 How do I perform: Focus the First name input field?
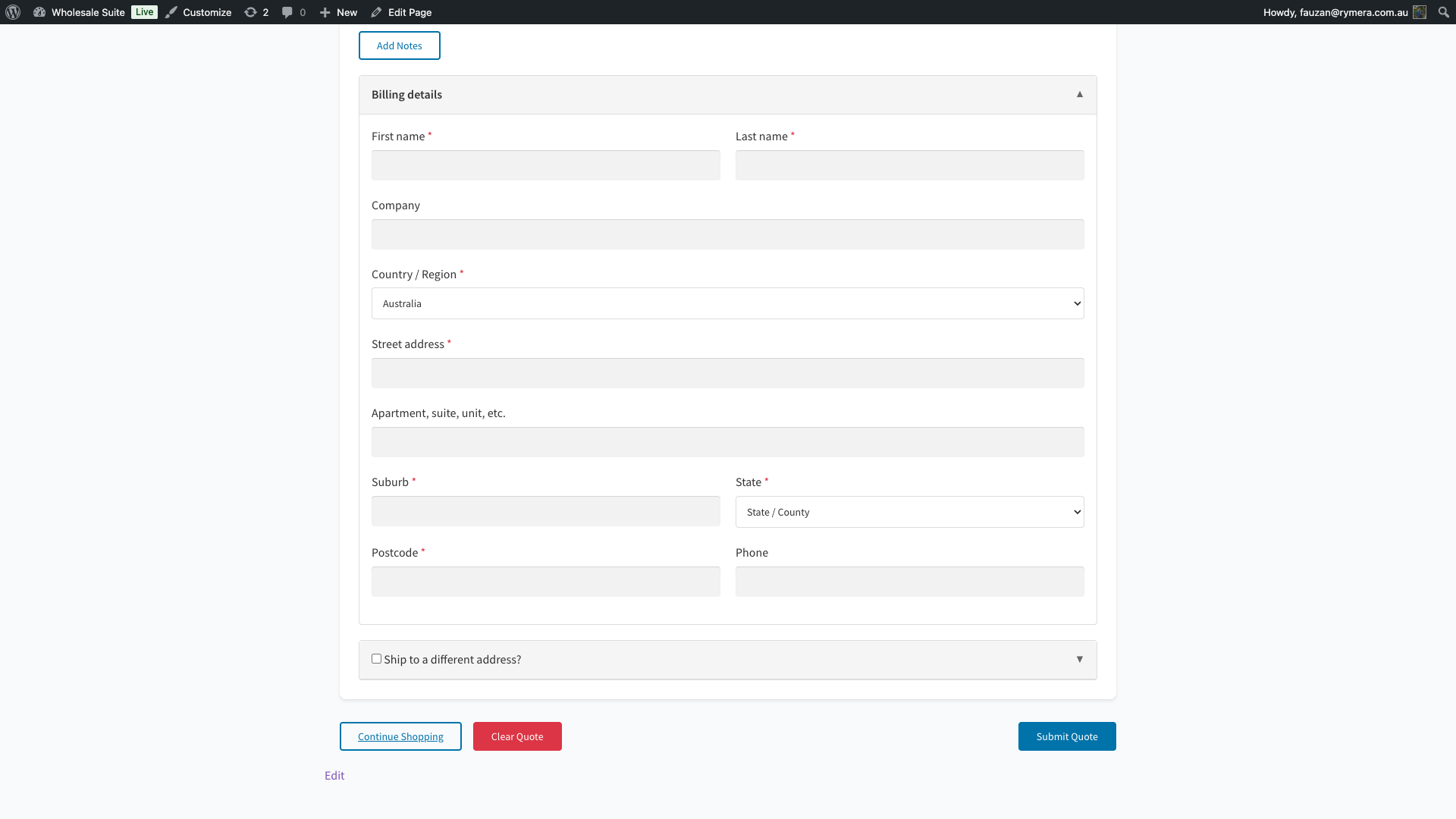point(545,165)
